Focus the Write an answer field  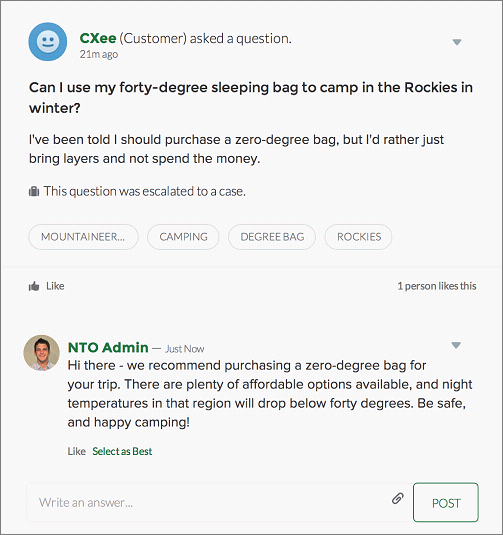click(208, 502)
